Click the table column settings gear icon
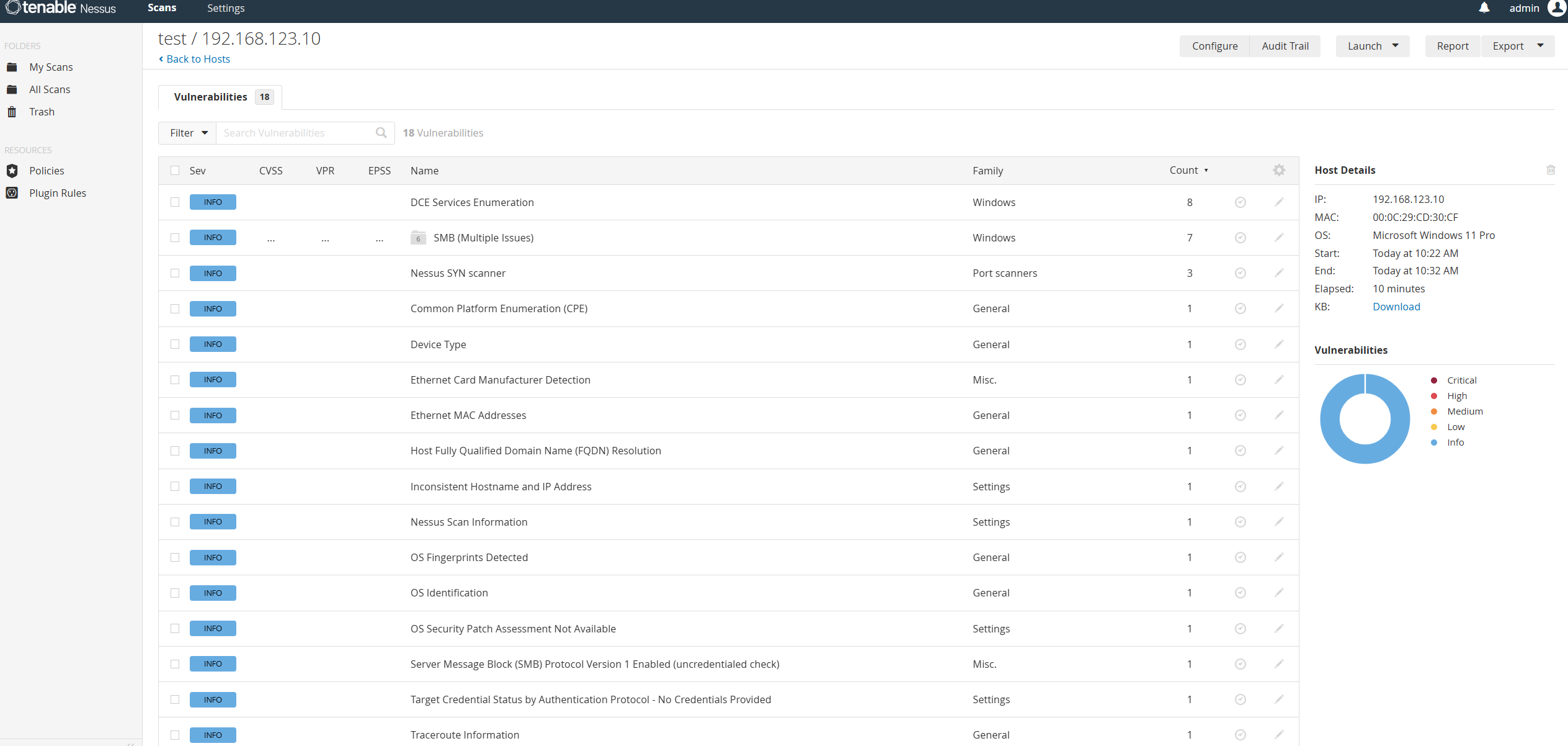 click(x=1279, y=170)
